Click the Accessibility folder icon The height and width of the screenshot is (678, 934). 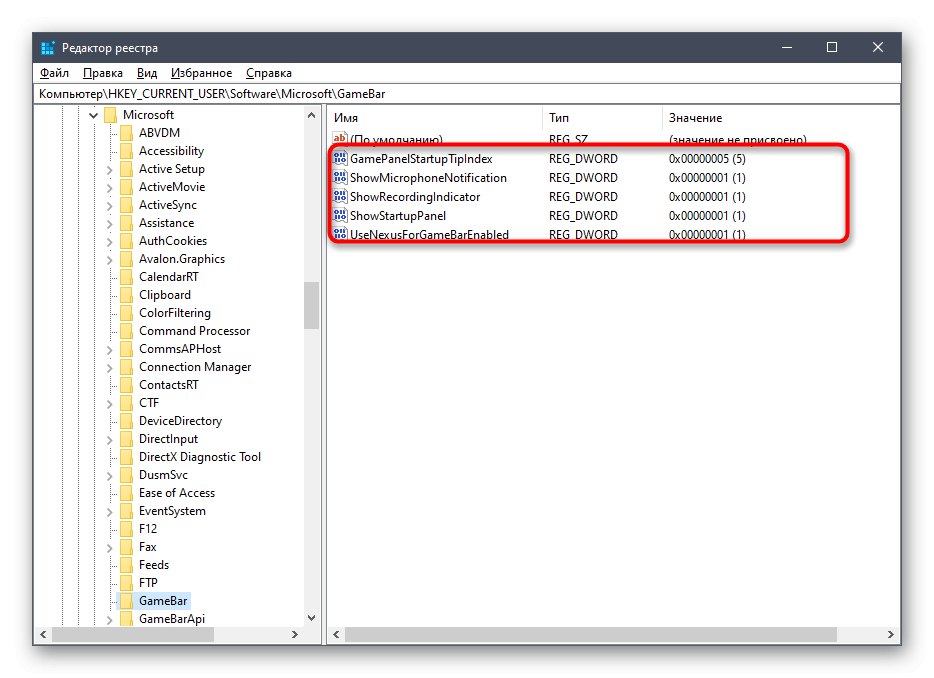(126, 151)
